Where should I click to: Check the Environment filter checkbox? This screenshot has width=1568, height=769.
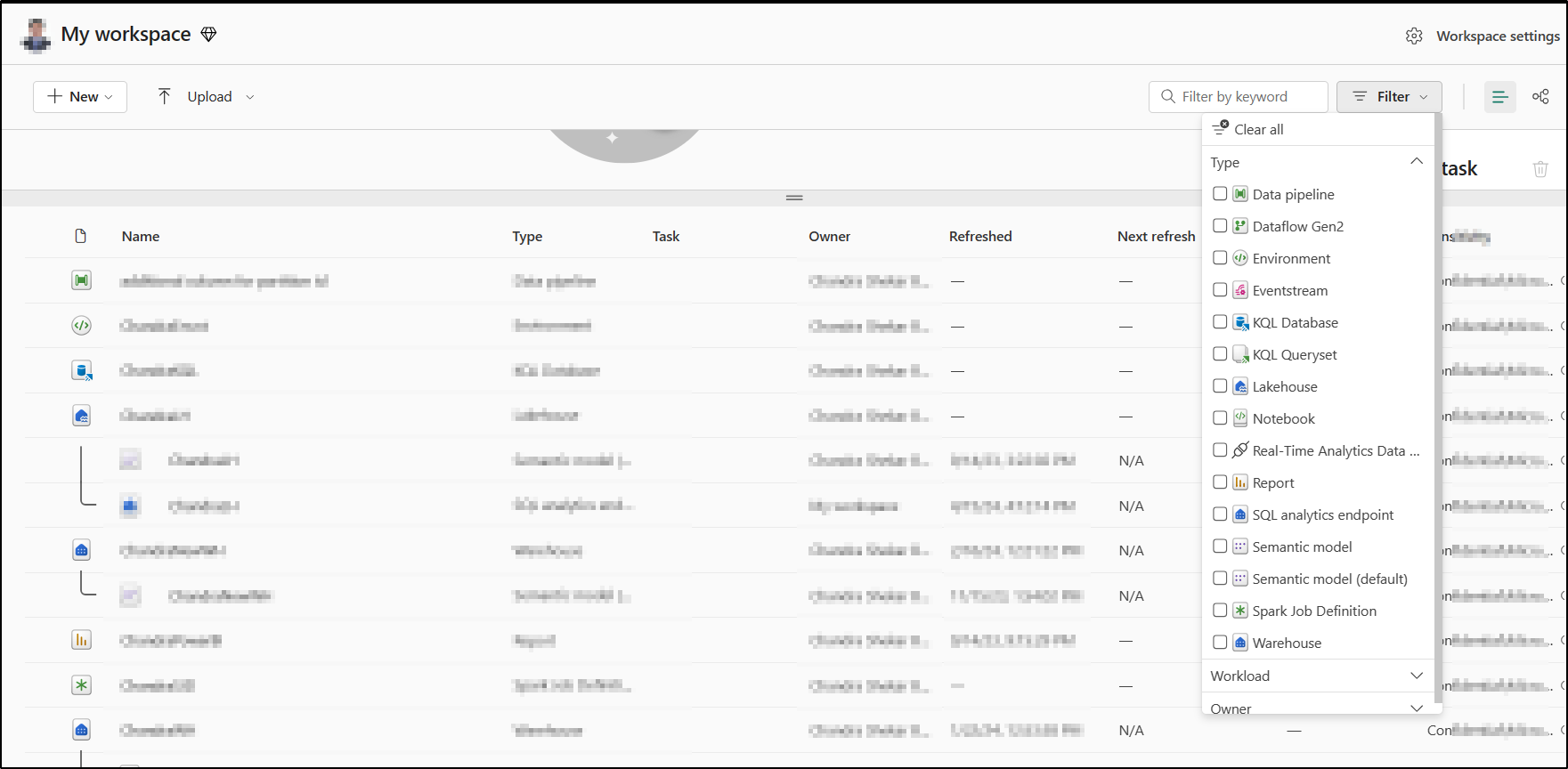(x=1220, y=257)
